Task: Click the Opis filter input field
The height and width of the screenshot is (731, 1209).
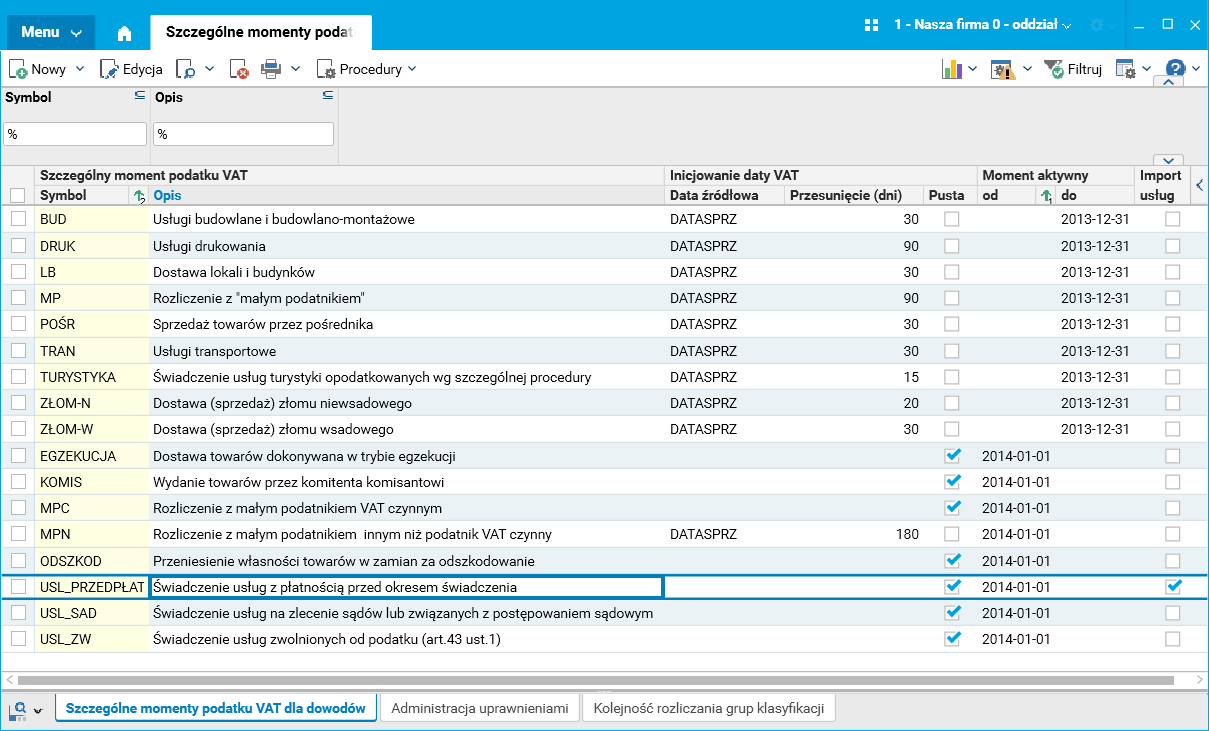Action: tap(243, 134)
